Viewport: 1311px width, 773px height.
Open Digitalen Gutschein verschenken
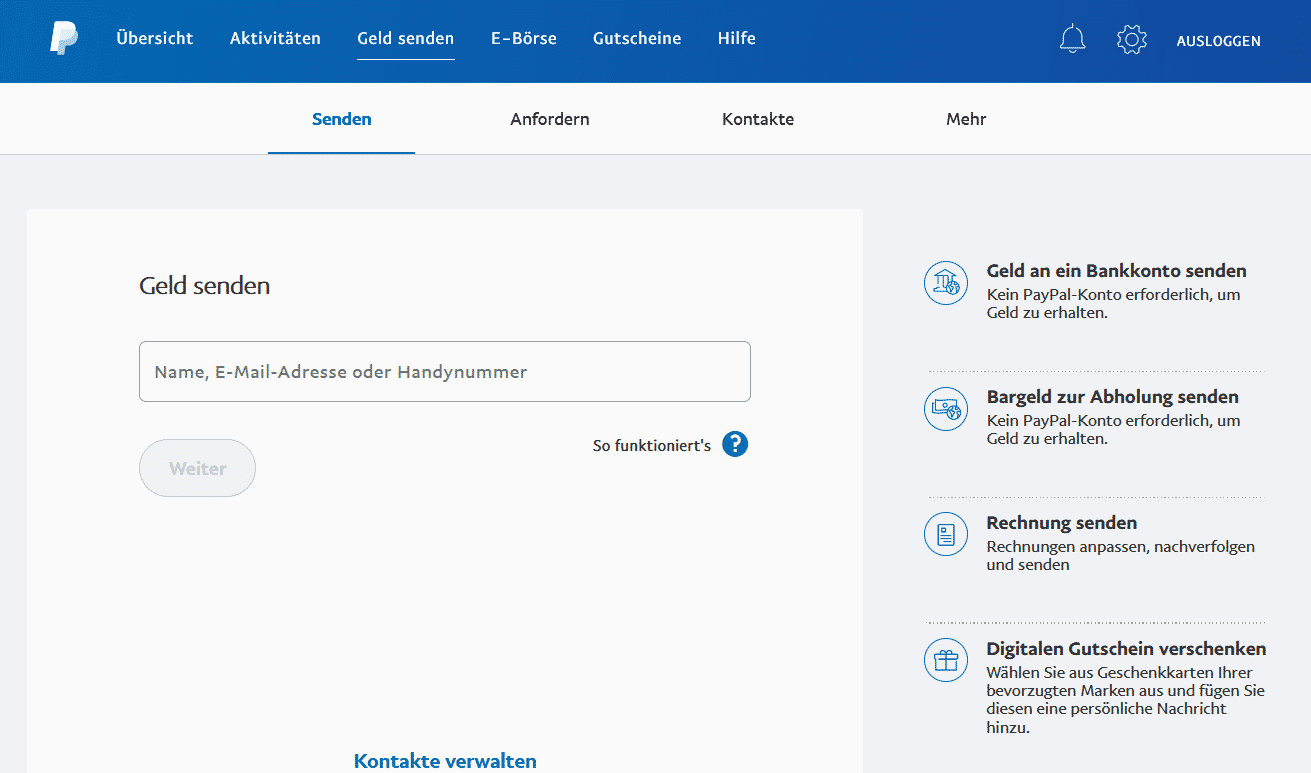1126,648
